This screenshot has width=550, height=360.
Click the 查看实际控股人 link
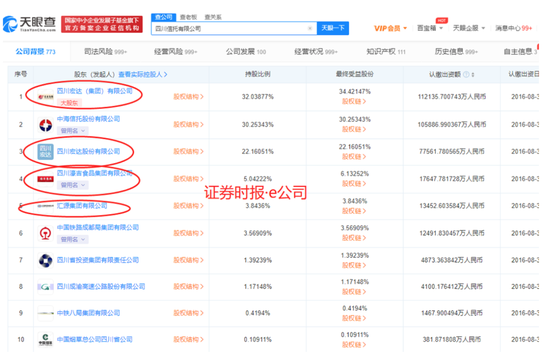point(143,74)
